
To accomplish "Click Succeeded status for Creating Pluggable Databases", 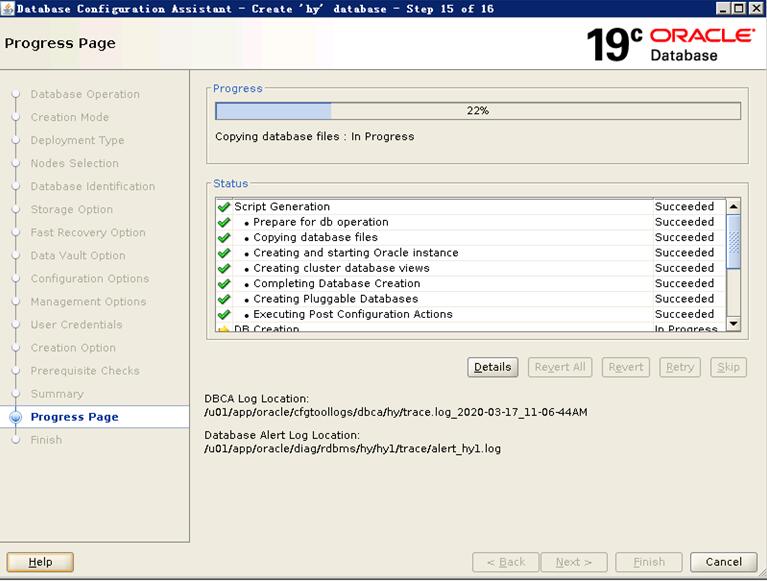I will (x=684, y=299).
